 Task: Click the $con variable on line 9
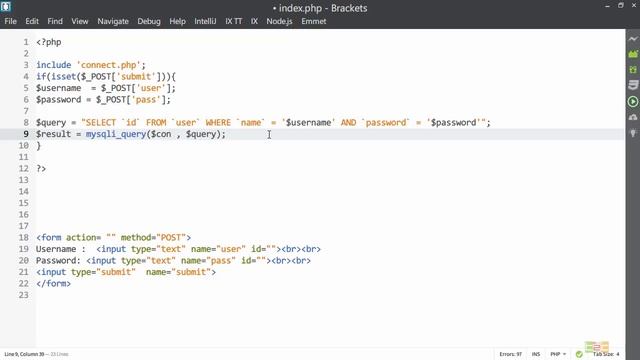click(161, 134)
